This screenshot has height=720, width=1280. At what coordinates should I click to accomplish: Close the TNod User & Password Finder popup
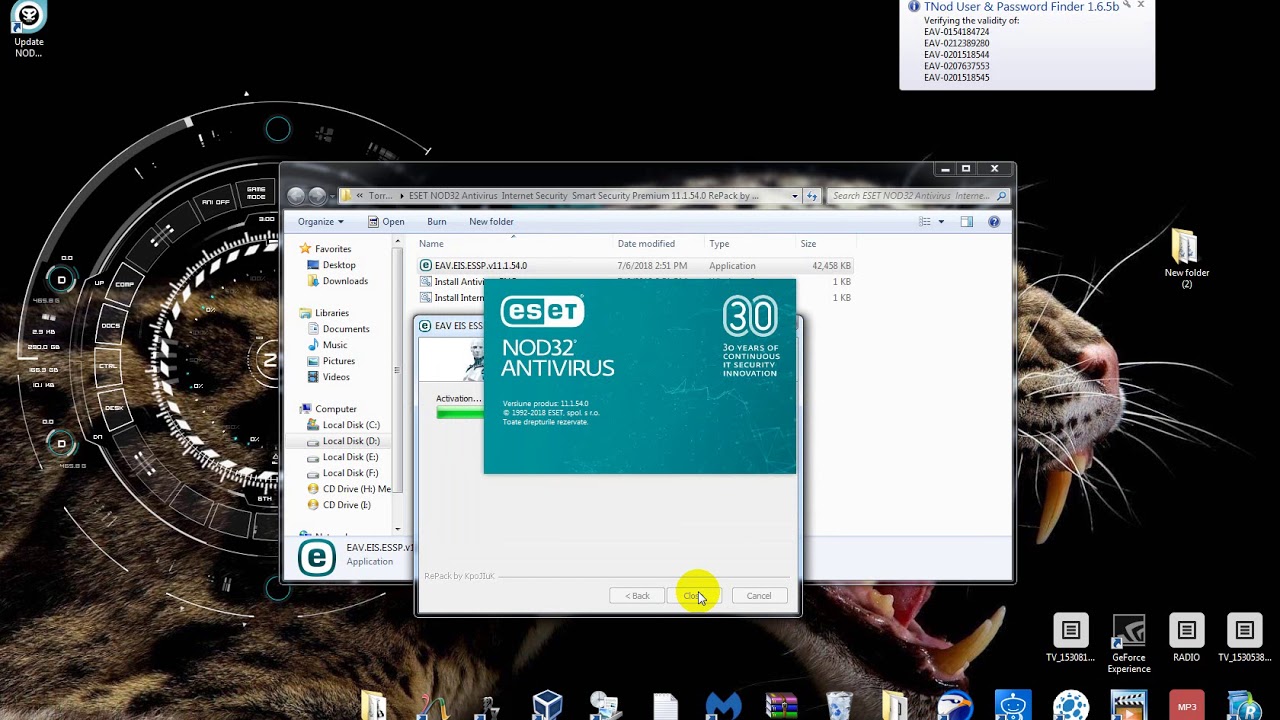coord(1141,5)
